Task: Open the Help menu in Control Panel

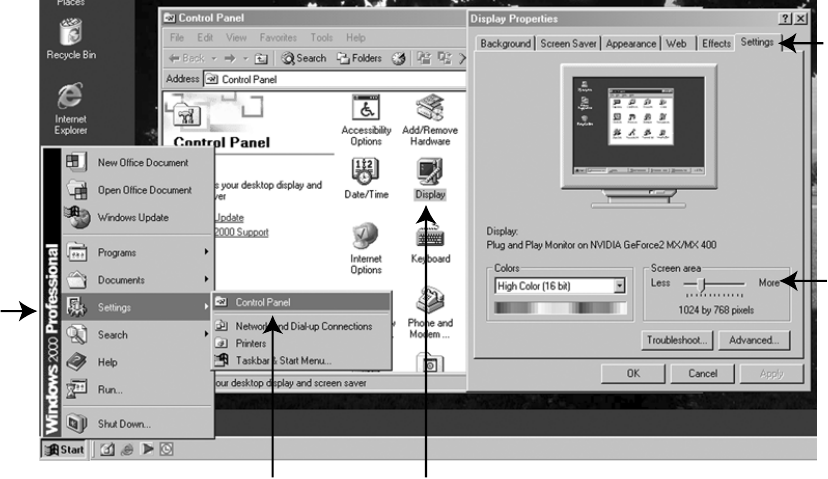Action: tap(355, 37)
